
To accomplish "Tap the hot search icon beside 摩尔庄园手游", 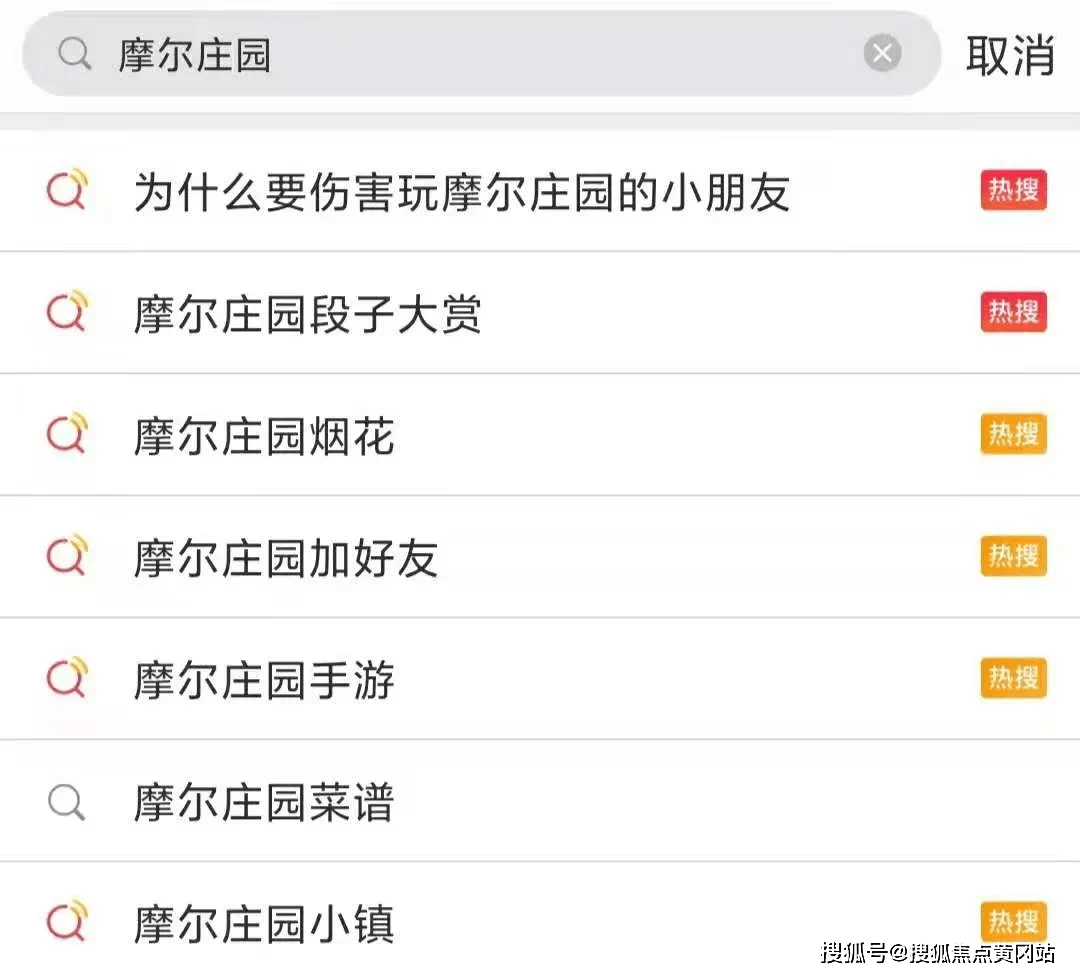I will click(x=68, y=678).
